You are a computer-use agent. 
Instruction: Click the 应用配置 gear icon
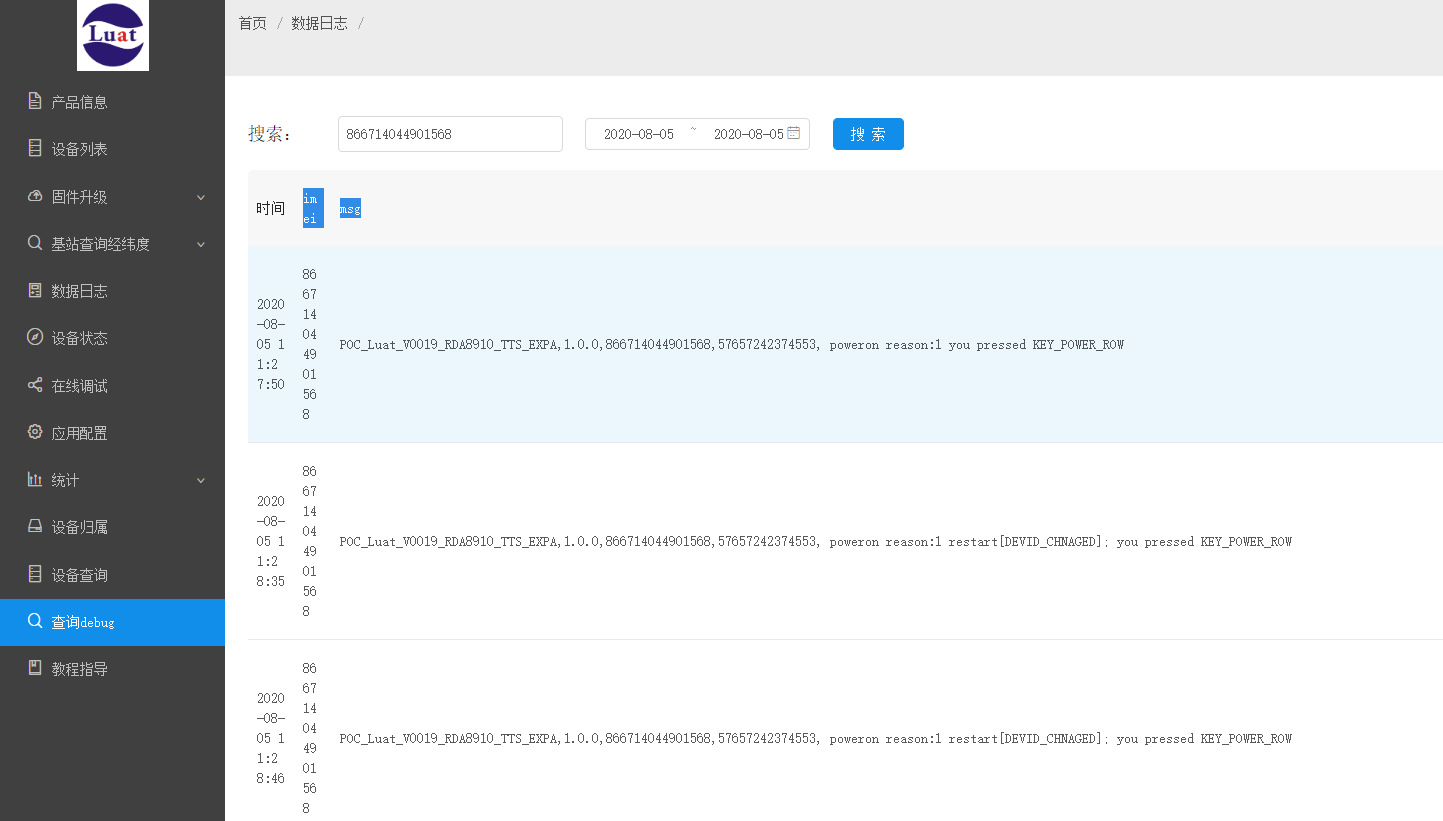coord(35,432)
